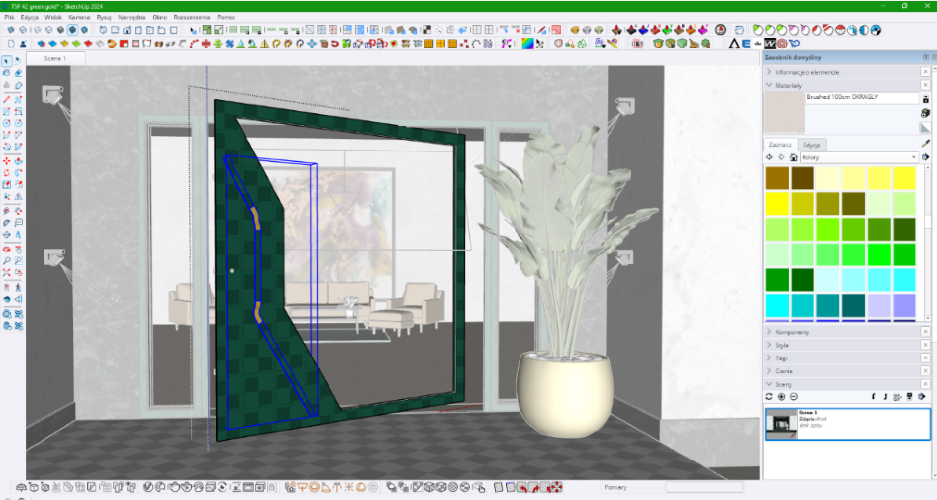This screenshot has height=500, width=937.
Task: Close the Materiały panel
Action: [925, 85]
